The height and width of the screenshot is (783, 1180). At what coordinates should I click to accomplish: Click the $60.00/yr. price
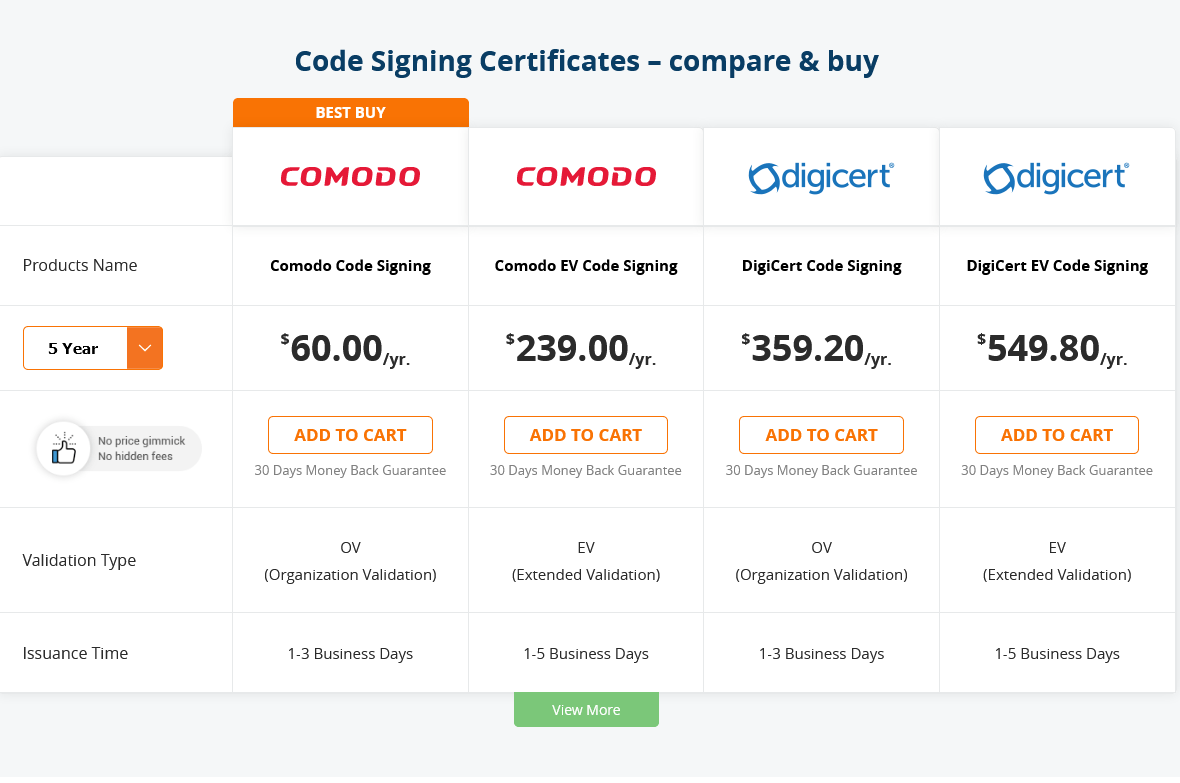346,349
